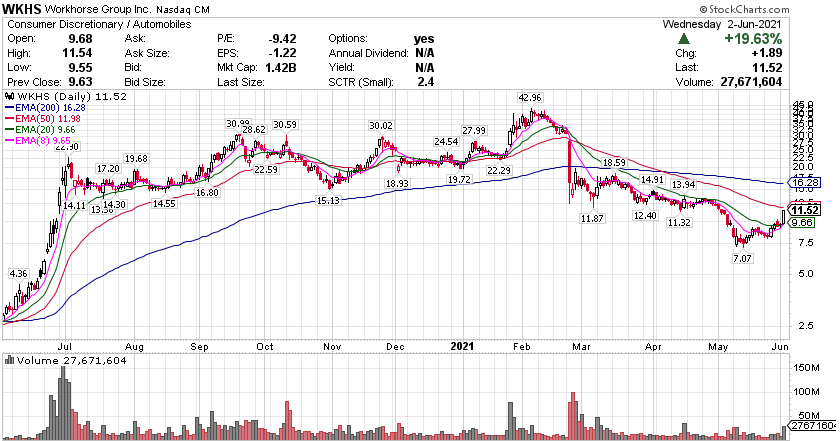This screenshot has height=441, width=840.
Task: Click the Chg value +1.89
Action: 767,53
